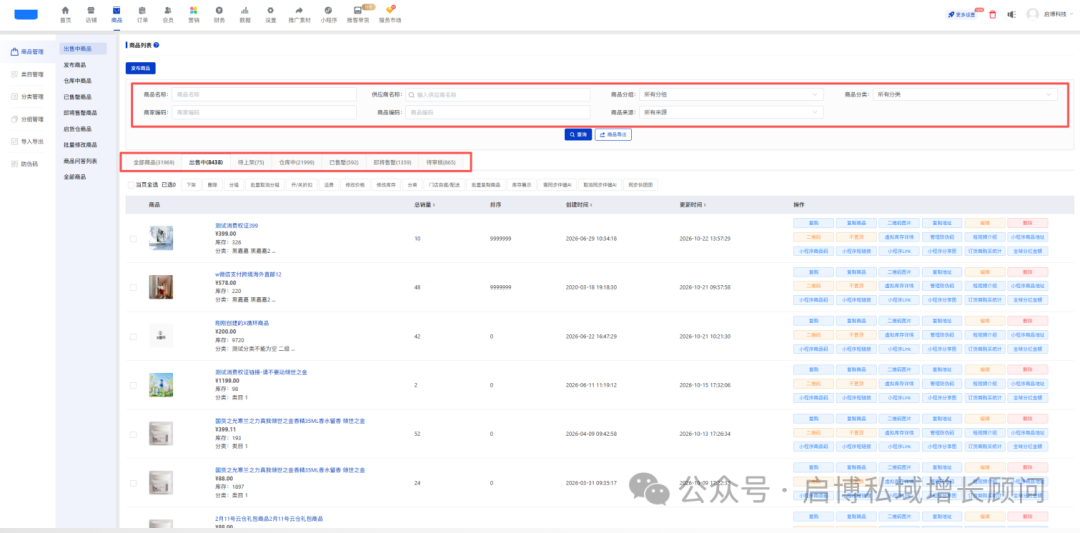Check the row checkbox for the ¥200.00 product
Viewport: 1080px width, 533px height.
point(133,336)
